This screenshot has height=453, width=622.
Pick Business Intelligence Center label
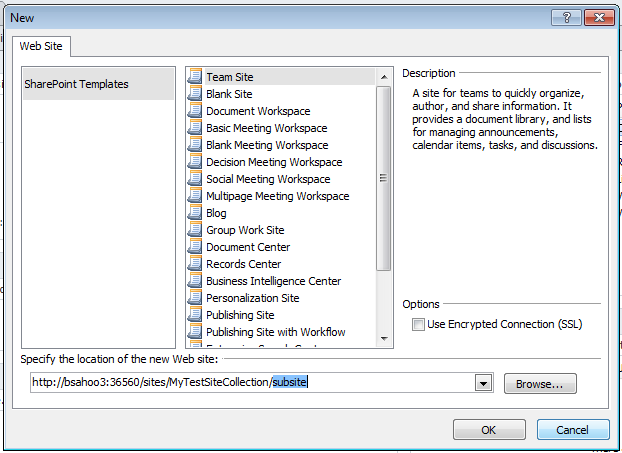click(x=273, y=281)
